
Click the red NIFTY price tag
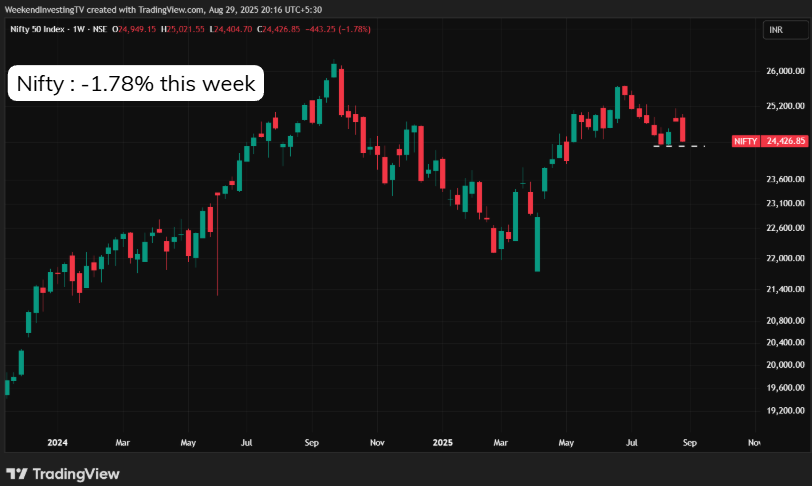pyautogui.click(x=746, y=141)
